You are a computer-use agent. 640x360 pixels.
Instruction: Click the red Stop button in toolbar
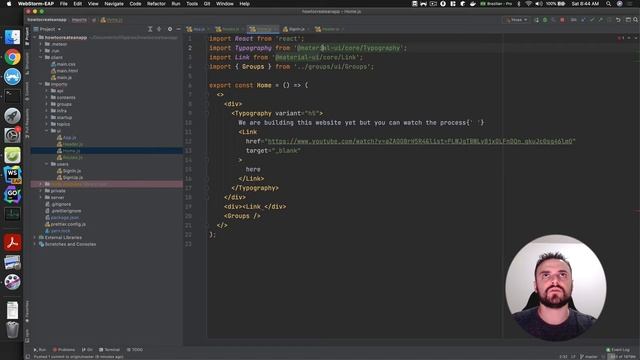pos(562,20)
